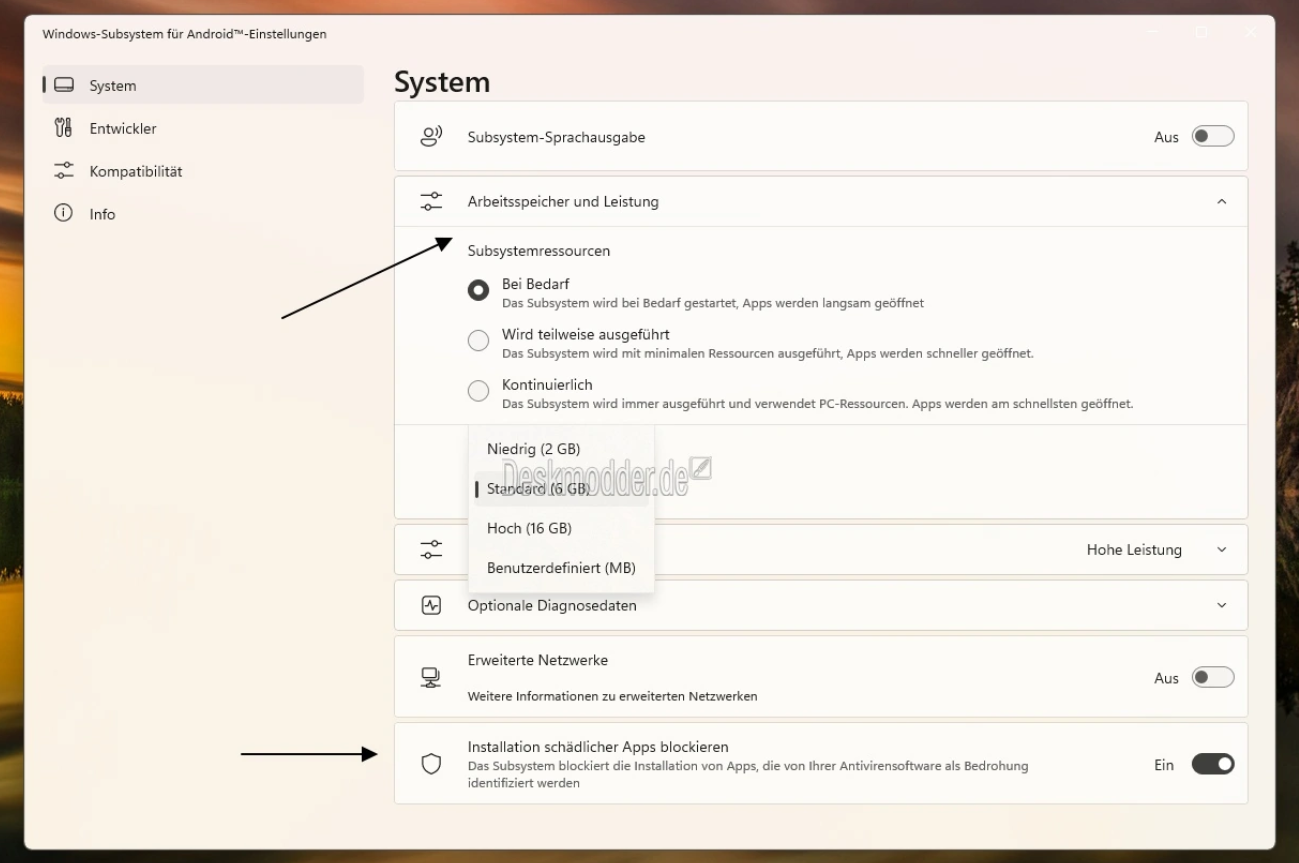This screenshot has width=1299, height=863.
Task: Click the Erweiterte Netzwerke network icon
Action: 431,678
